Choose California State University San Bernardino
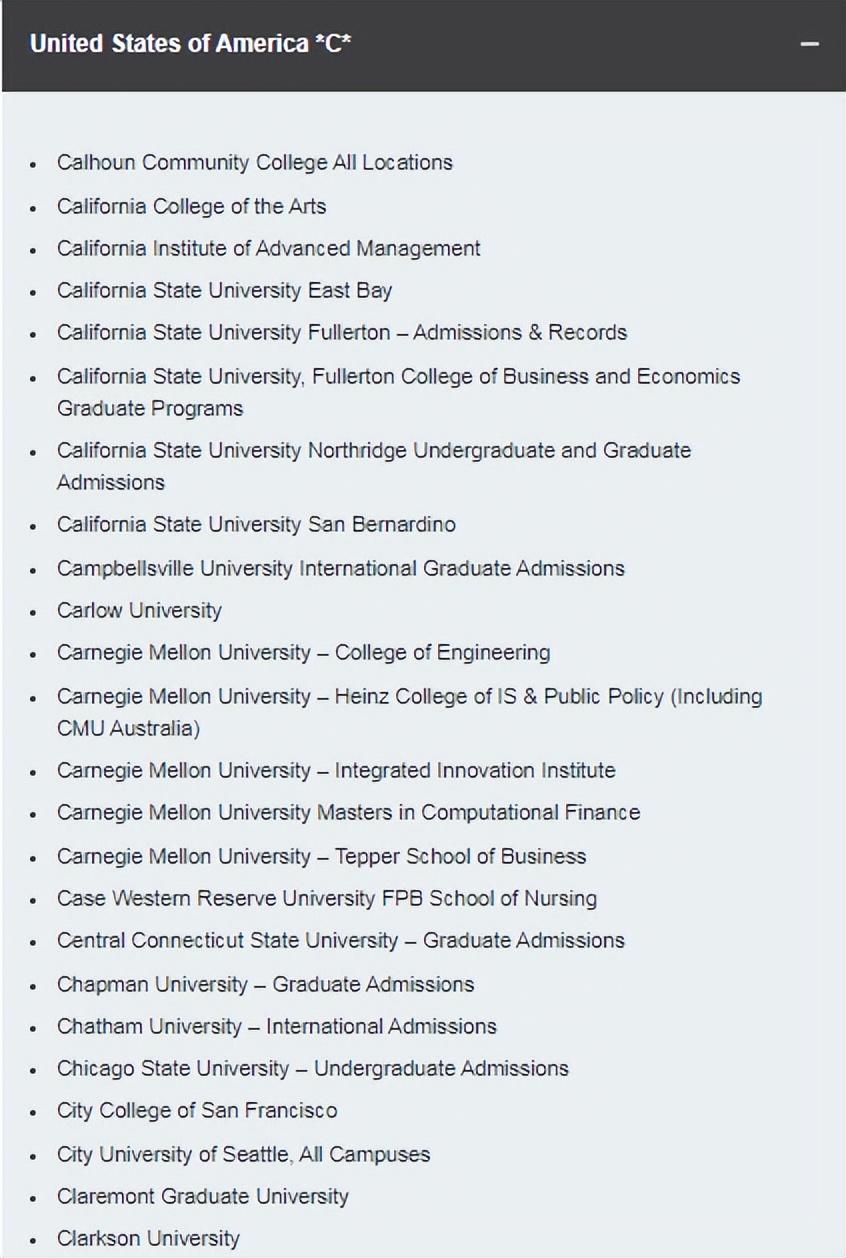The height and width of the screenshot is (1258, 846). 256,525
